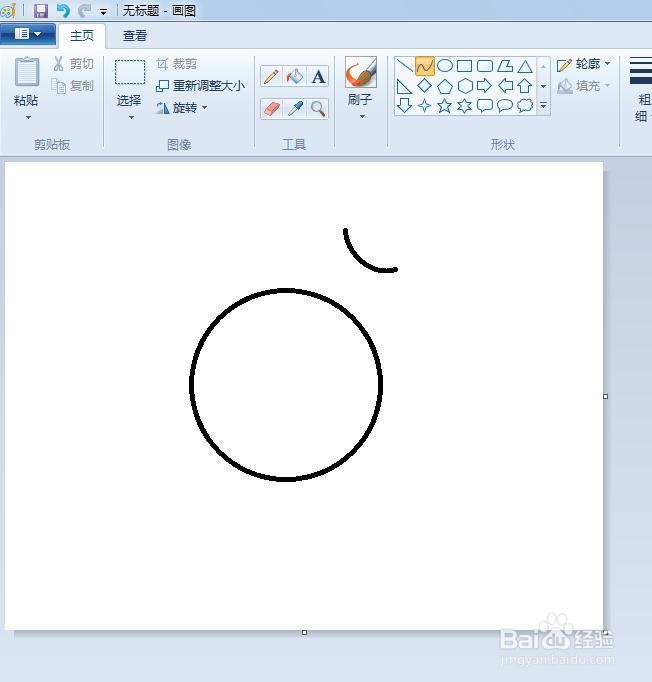Click the Redo arrow icon

[85, 10]
